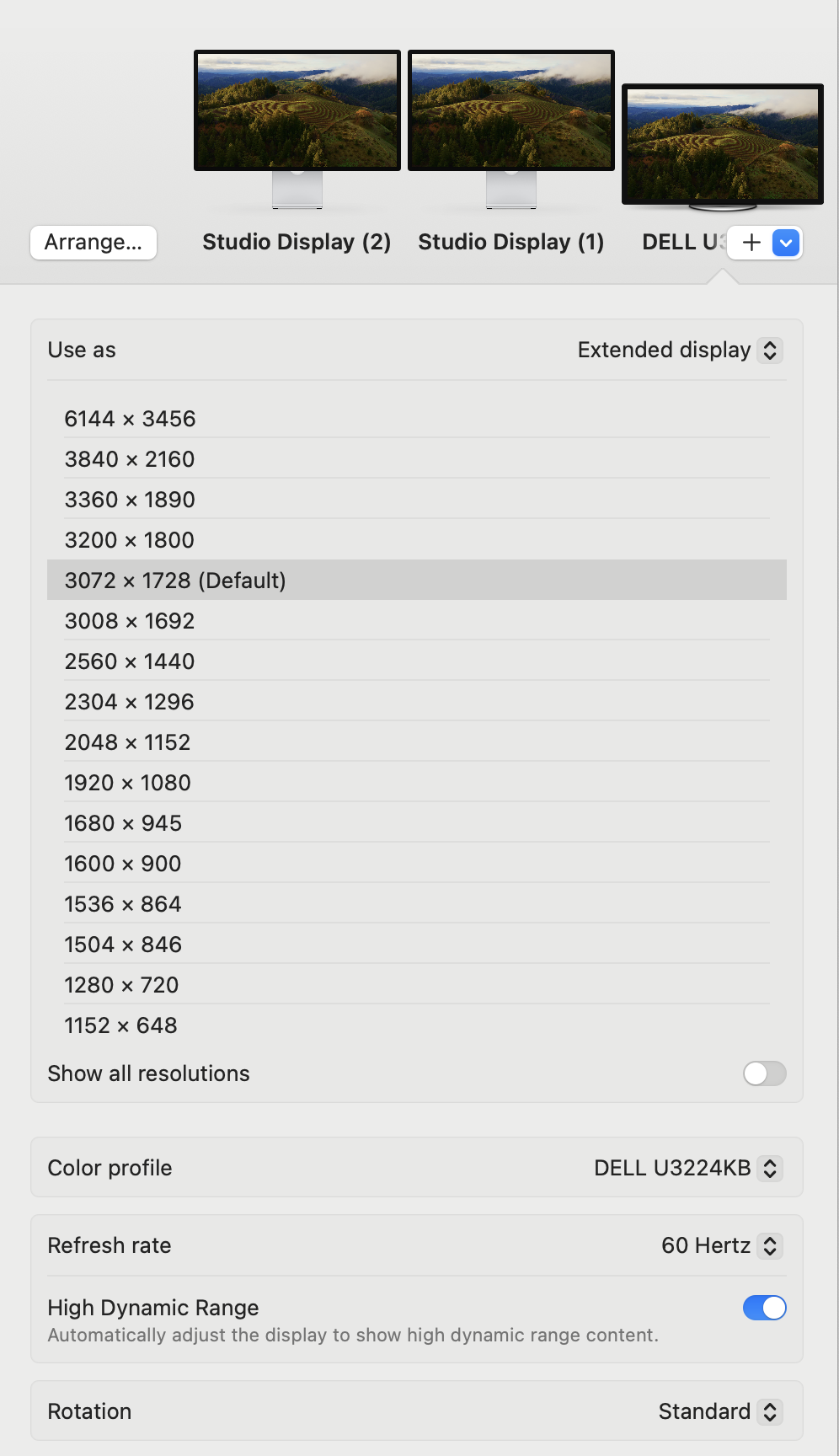Select the DELL monitor thumbnail
839x1456 pixels.
click(722, 143)
